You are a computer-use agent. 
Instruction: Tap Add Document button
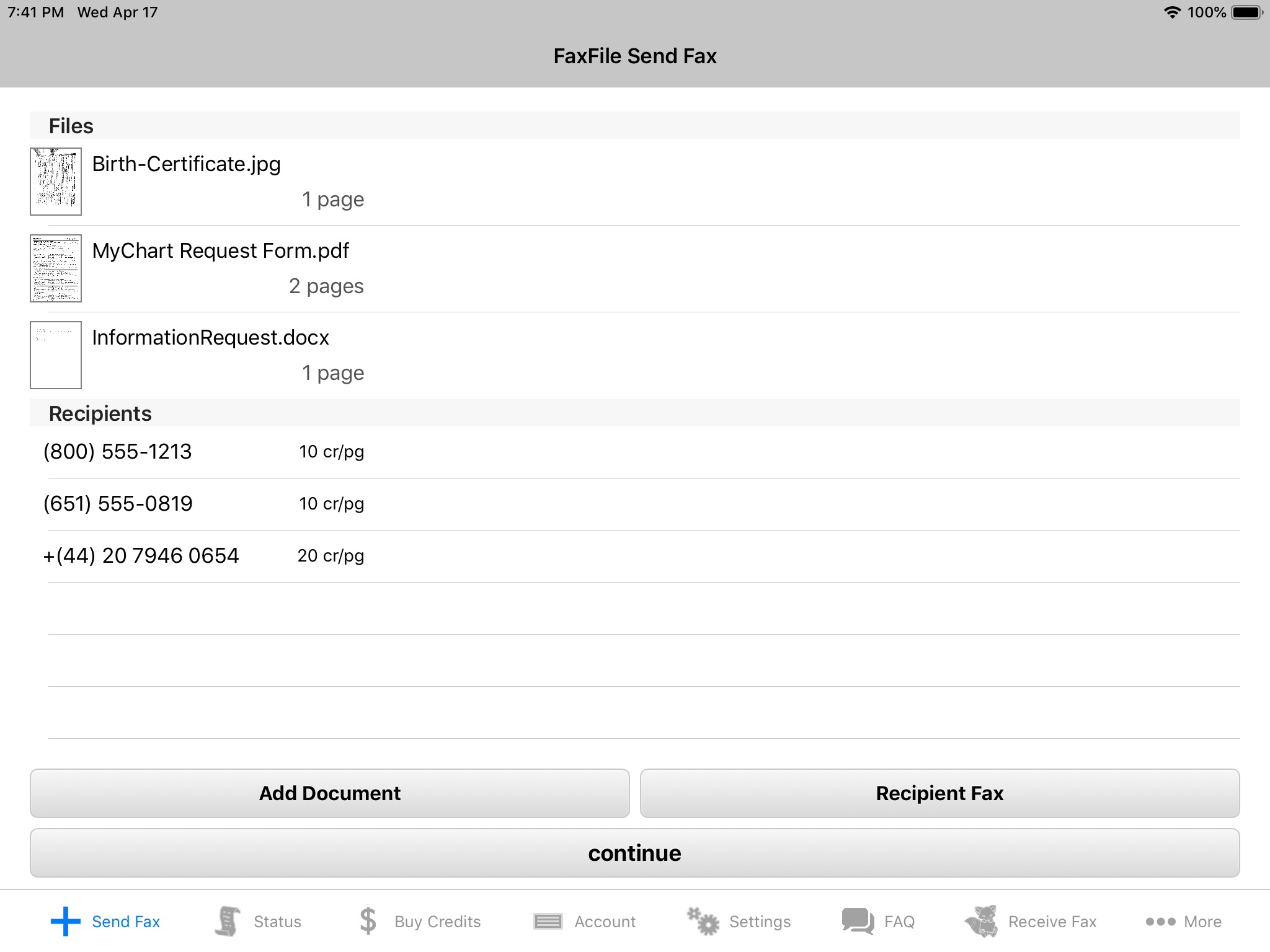tap(330, 793)
